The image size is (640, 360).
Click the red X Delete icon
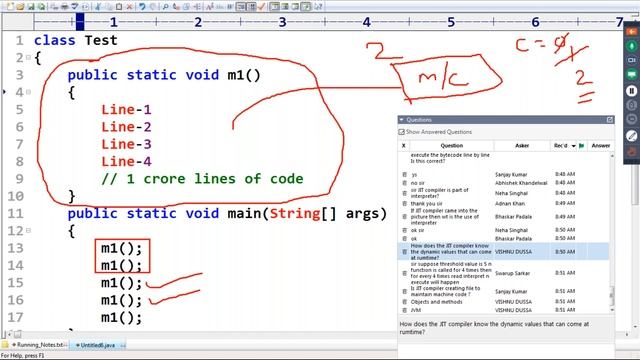pos(129,7)
